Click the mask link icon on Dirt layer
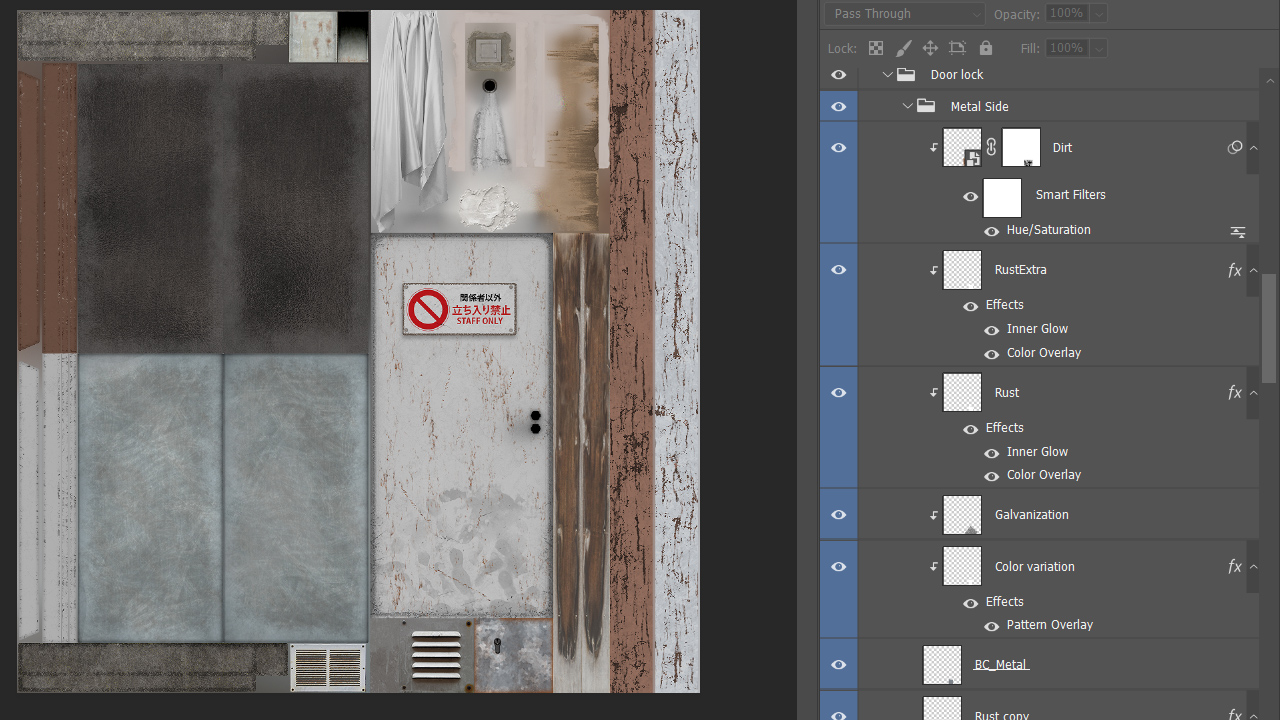 click(x=991, y=148)
